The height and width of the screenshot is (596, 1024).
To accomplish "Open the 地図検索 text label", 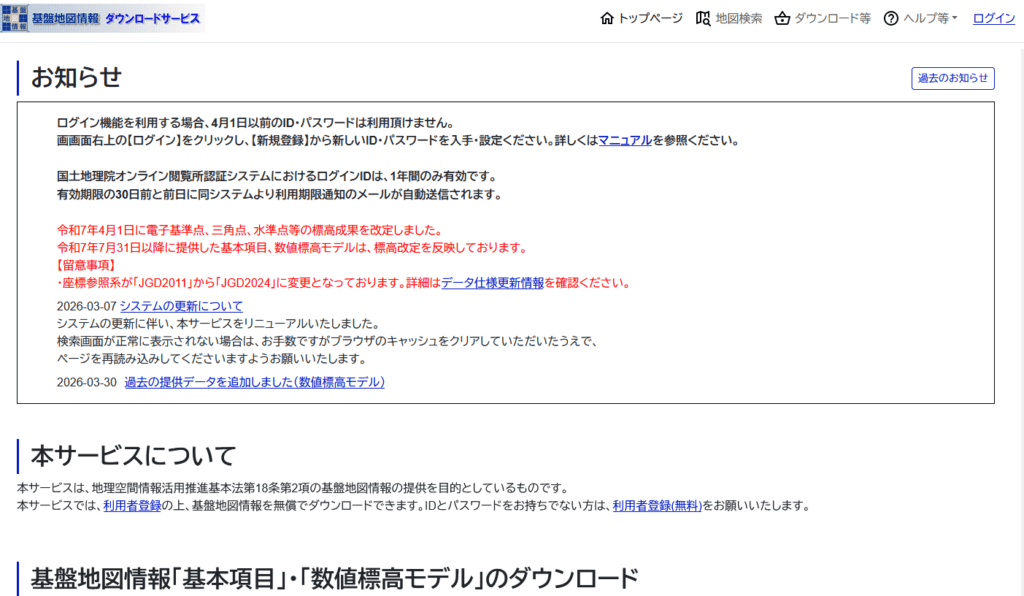I will [739, 18].
